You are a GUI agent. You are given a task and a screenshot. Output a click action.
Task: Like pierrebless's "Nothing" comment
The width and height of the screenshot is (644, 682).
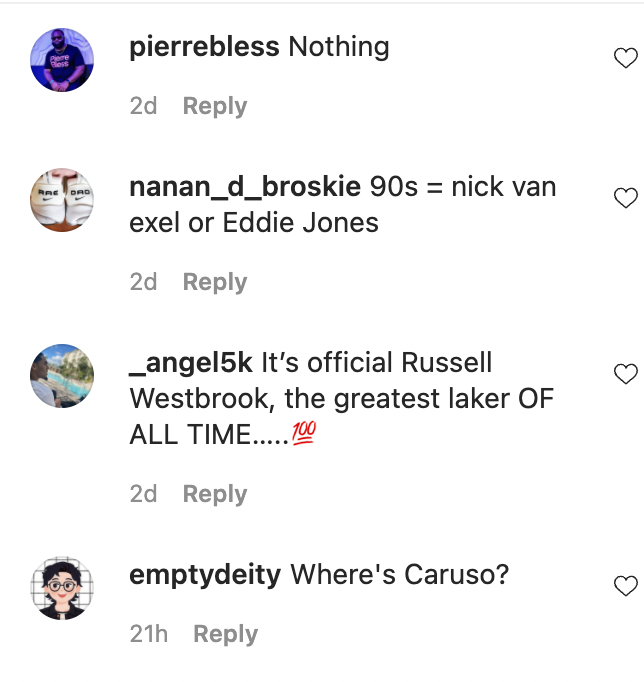coord(625,59)
